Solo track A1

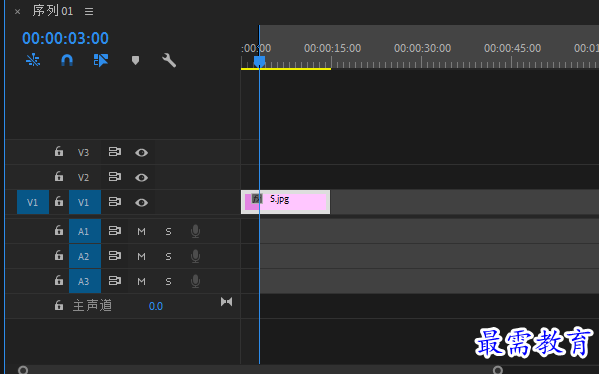click(168, 232)
